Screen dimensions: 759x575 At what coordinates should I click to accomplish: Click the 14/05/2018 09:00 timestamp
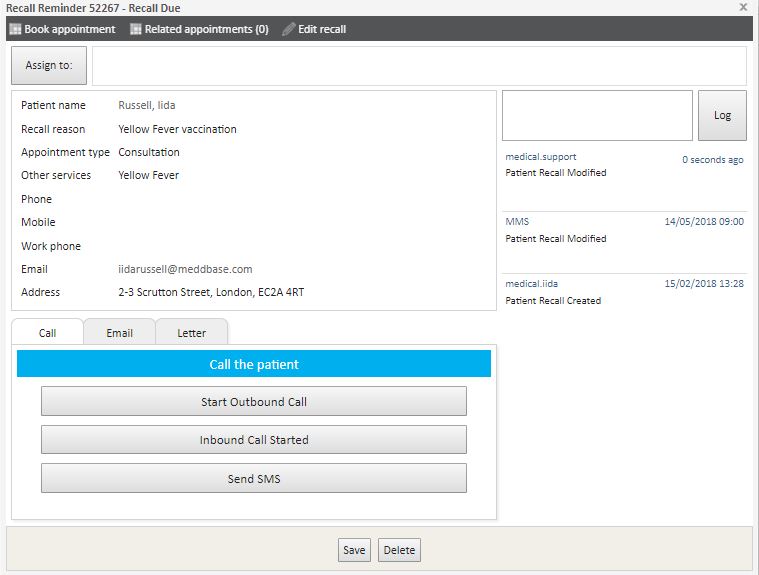[x=704, y=222]
